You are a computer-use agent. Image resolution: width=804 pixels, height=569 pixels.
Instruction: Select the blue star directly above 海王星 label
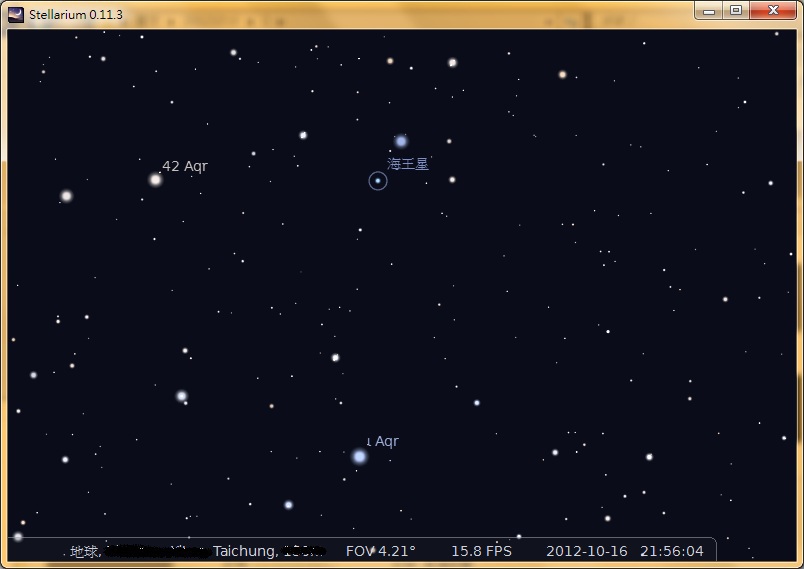(x=401, y=141)
